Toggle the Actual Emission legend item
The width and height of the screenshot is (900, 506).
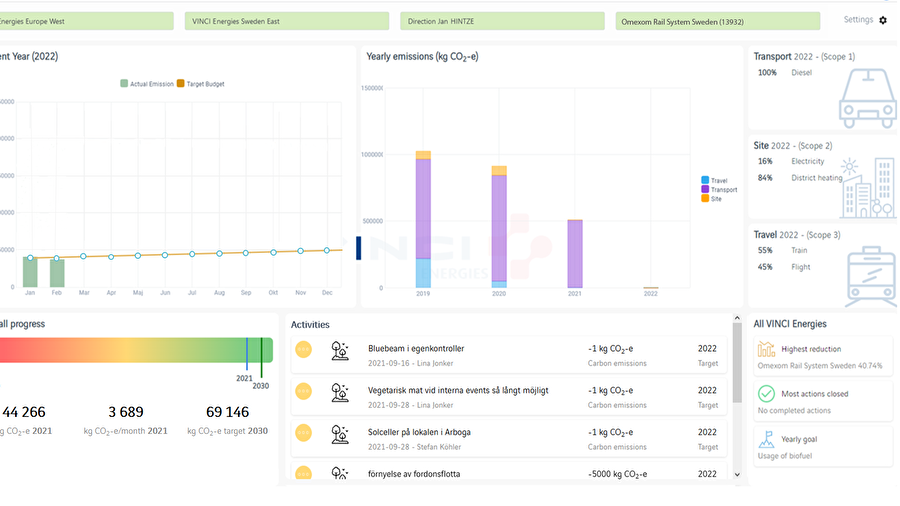pos(147,84)
